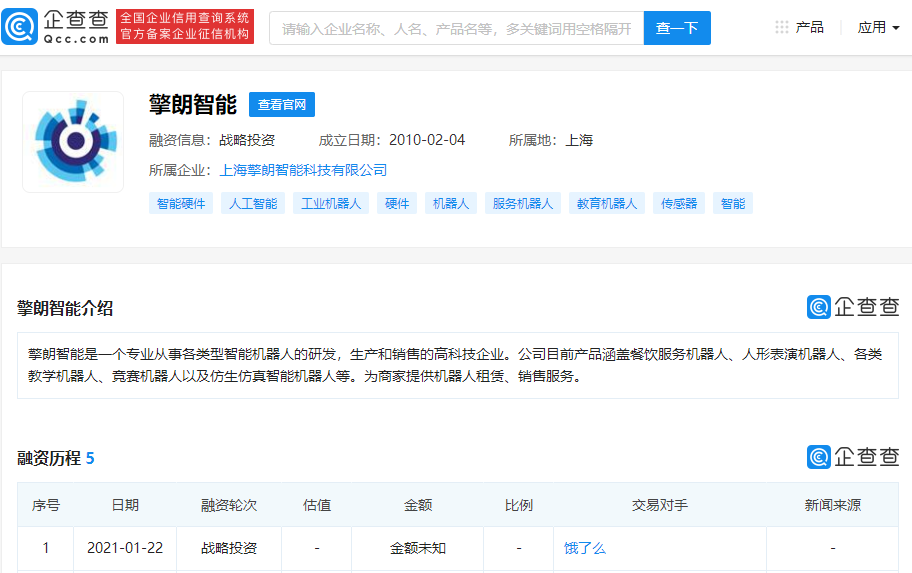
Task: Select the 人工智能 tag
Action: coord(253,204)
